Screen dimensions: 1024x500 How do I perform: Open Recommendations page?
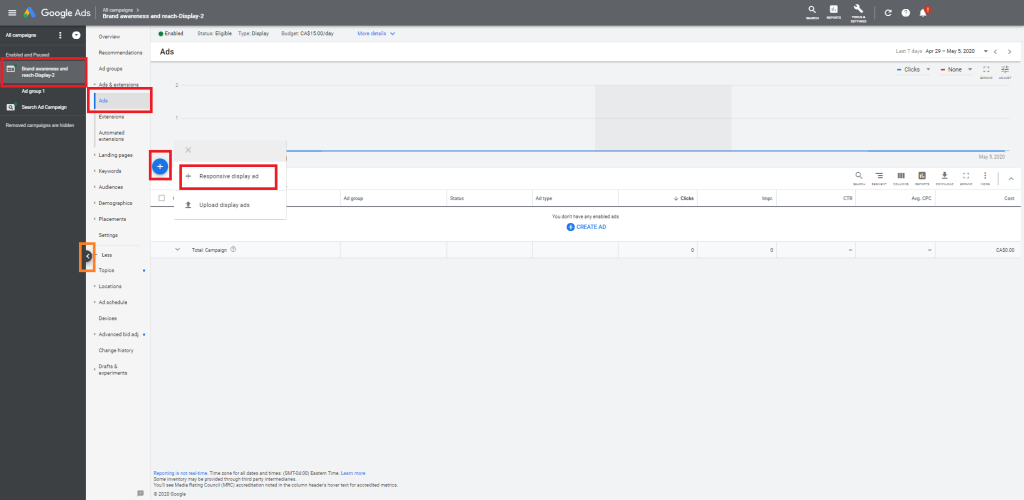120,52
